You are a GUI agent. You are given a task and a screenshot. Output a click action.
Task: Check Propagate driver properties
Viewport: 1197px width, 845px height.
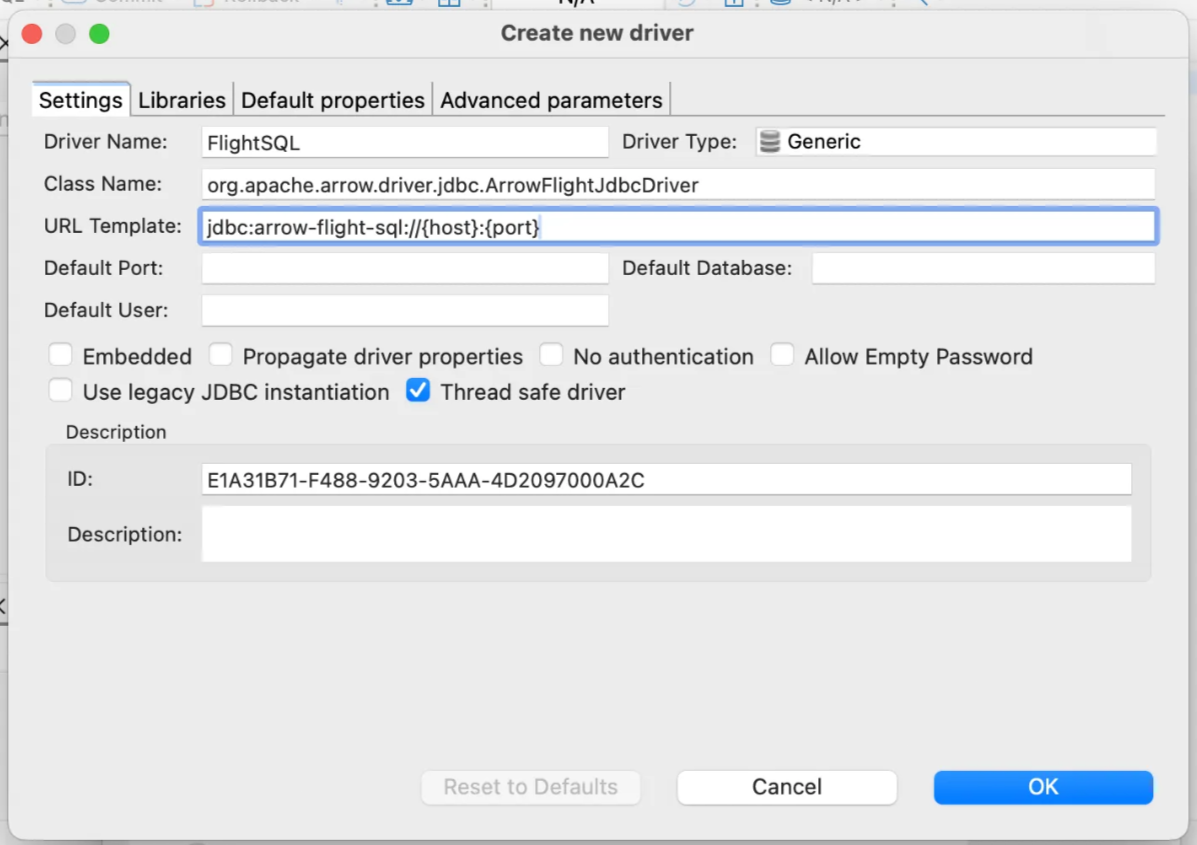coord(221,356)
